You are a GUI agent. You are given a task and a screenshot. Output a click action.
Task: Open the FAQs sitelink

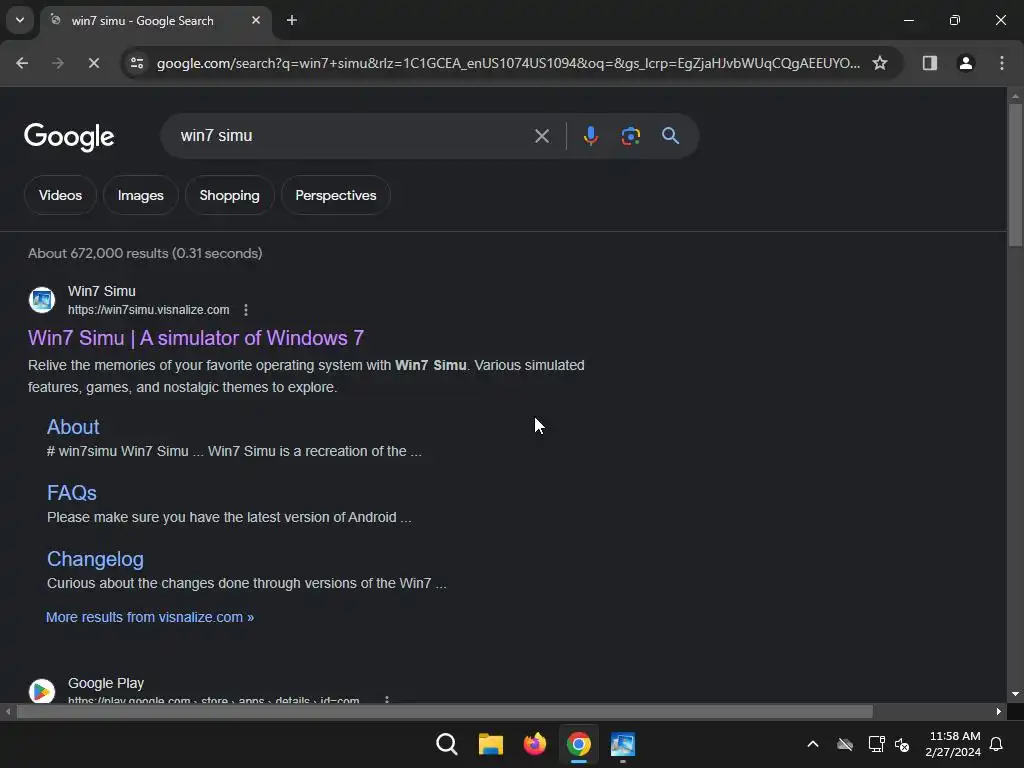72,493
